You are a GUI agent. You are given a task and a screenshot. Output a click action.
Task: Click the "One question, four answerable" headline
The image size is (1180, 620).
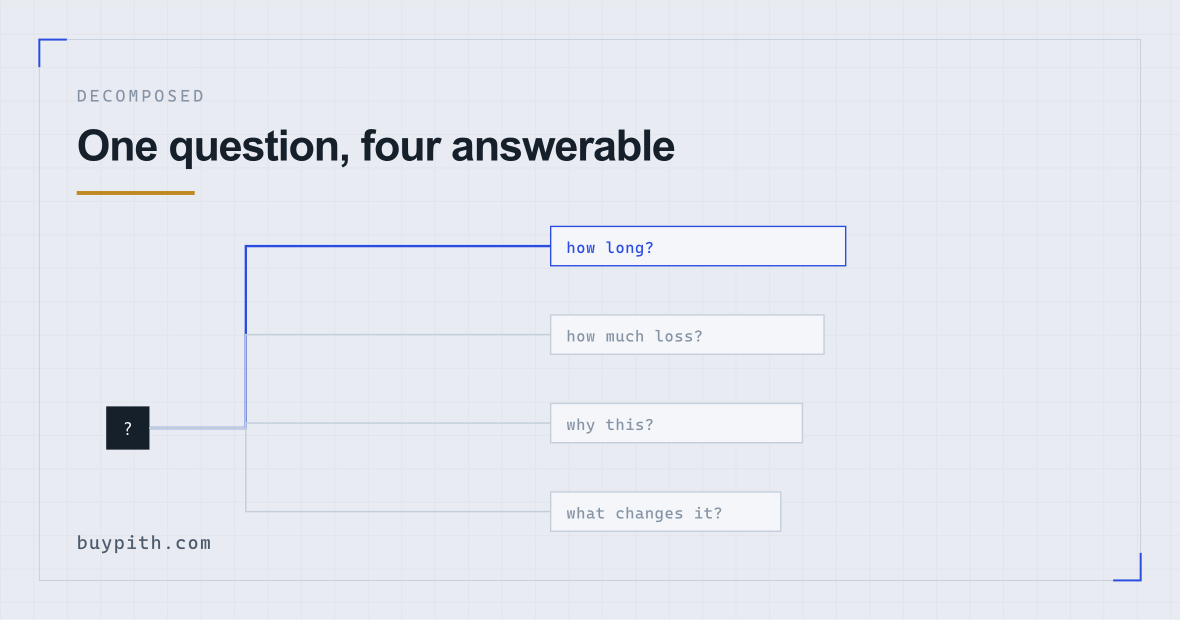point(376,146)
